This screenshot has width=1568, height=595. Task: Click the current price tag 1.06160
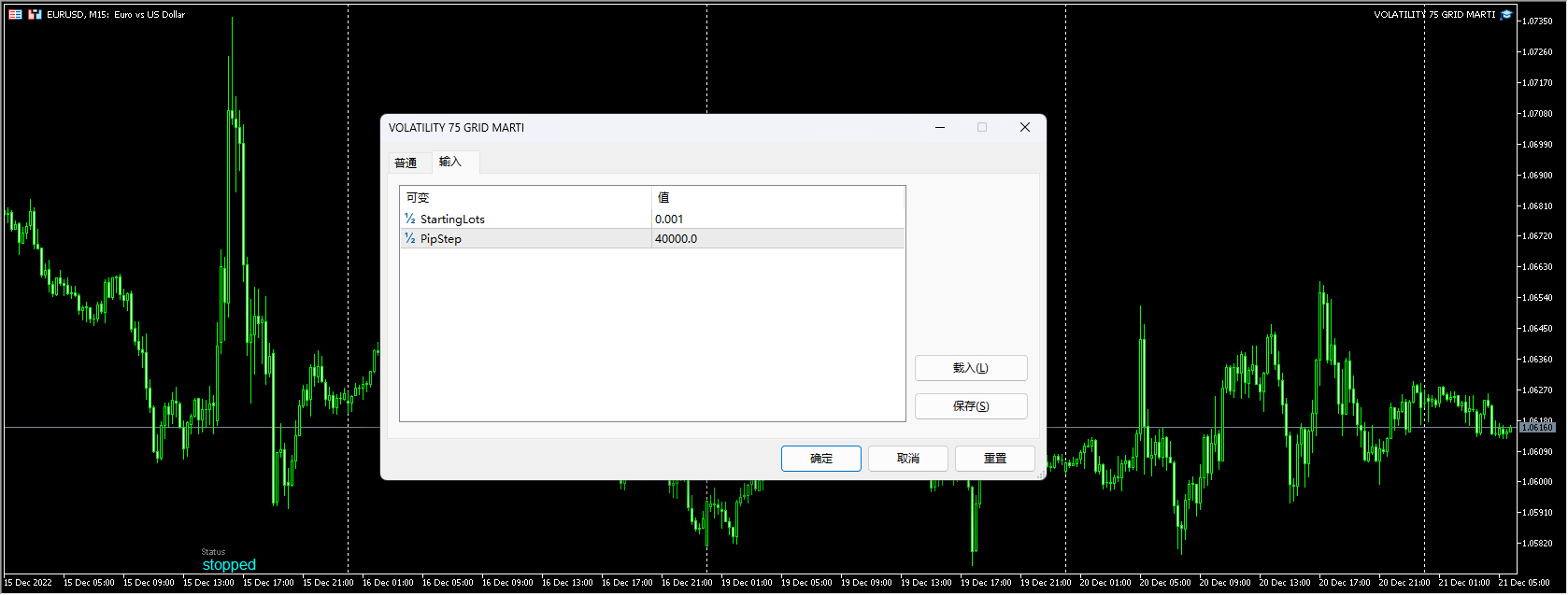(1537, 428)
